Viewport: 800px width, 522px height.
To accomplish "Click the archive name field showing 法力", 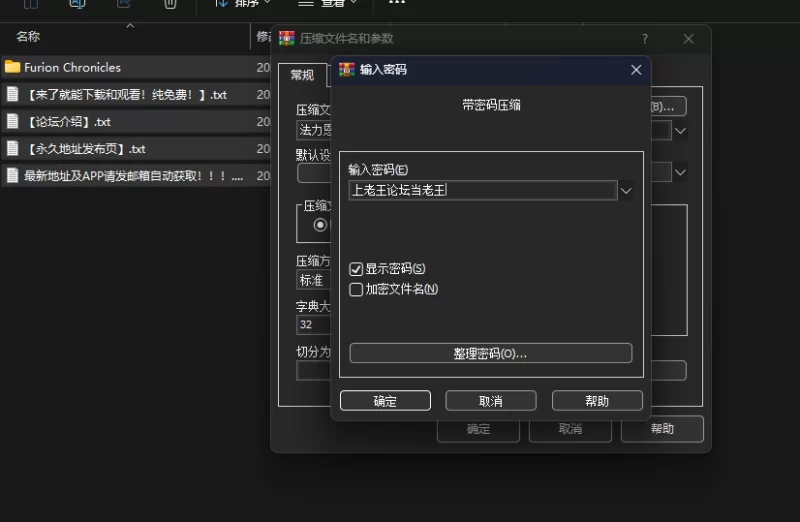I will tap(314, 130).
